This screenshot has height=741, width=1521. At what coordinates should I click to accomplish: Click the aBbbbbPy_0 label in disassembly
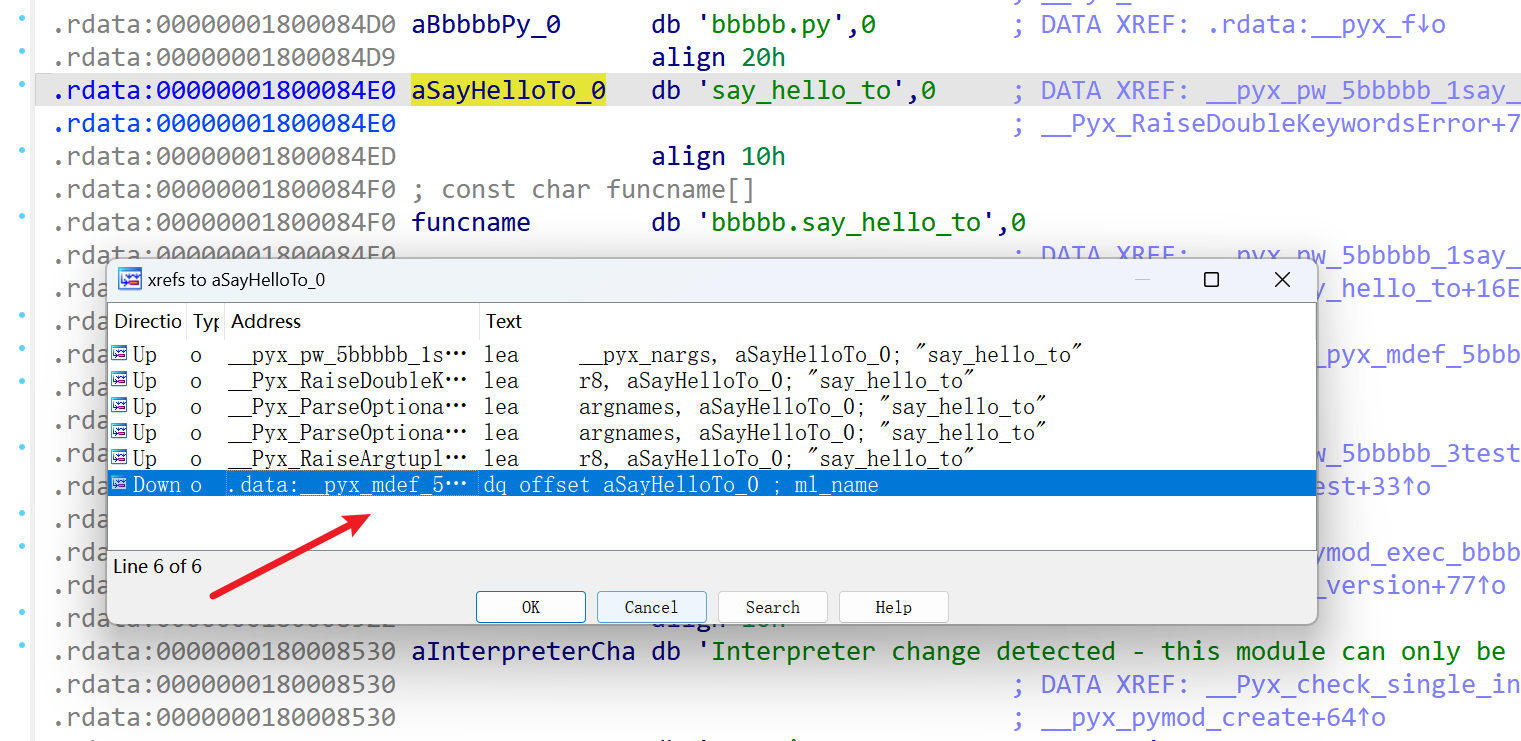486,25
